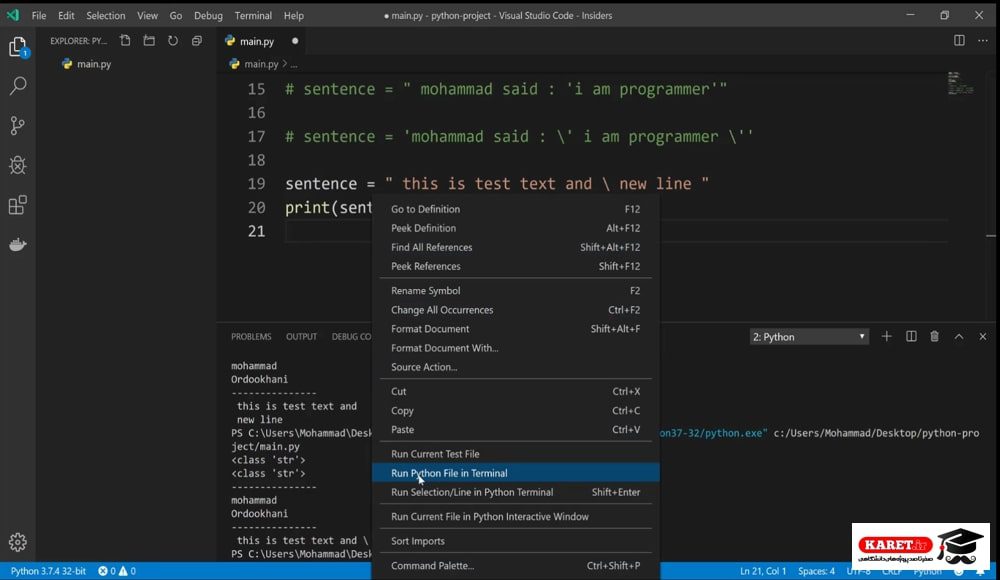
Task: Switch to the PROBLEMS panel tab
Action: click(251, 336)
